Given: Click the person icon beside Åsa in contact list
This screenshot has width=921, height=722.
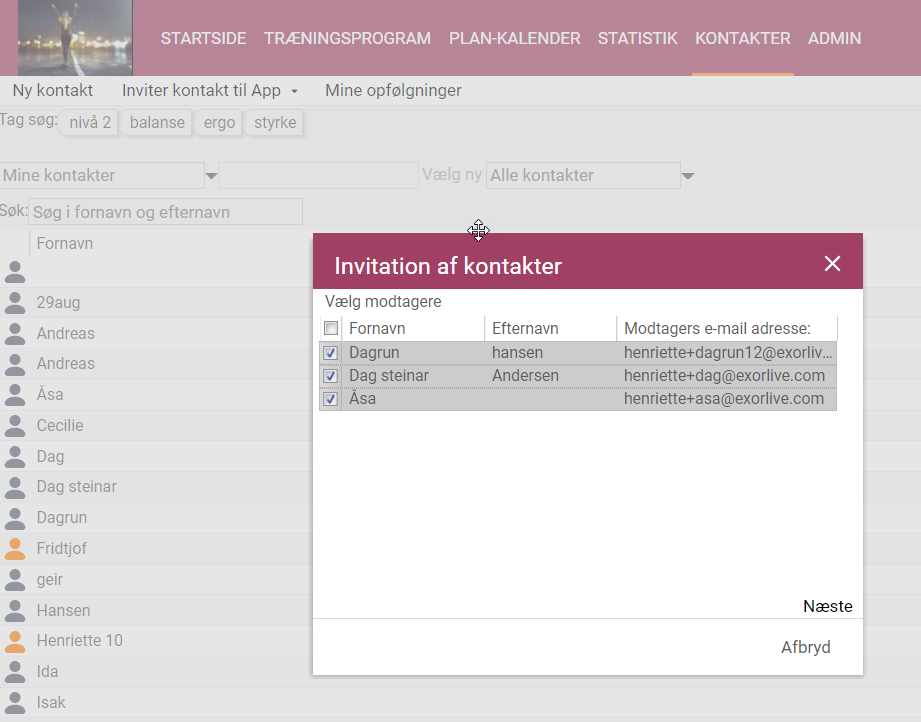Looking at the screenshot, I should 15,395.
